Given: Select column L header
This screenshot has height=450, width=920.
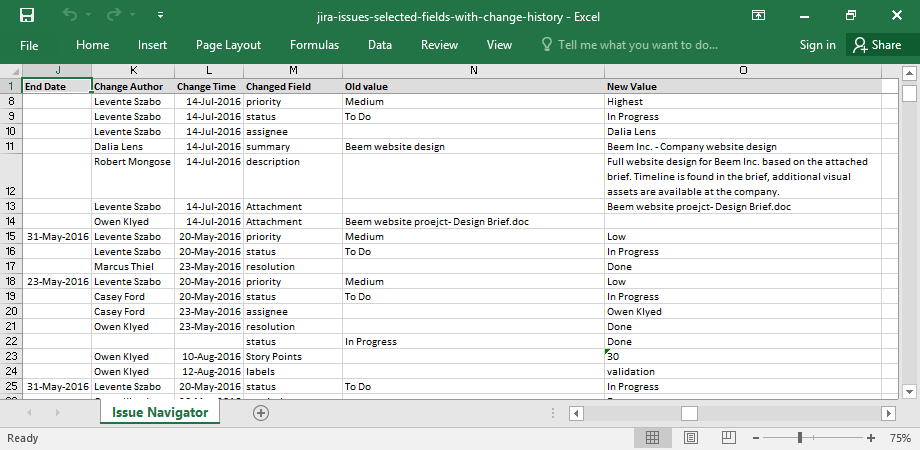Looking at the screenshot, I should tap(209, 70).
